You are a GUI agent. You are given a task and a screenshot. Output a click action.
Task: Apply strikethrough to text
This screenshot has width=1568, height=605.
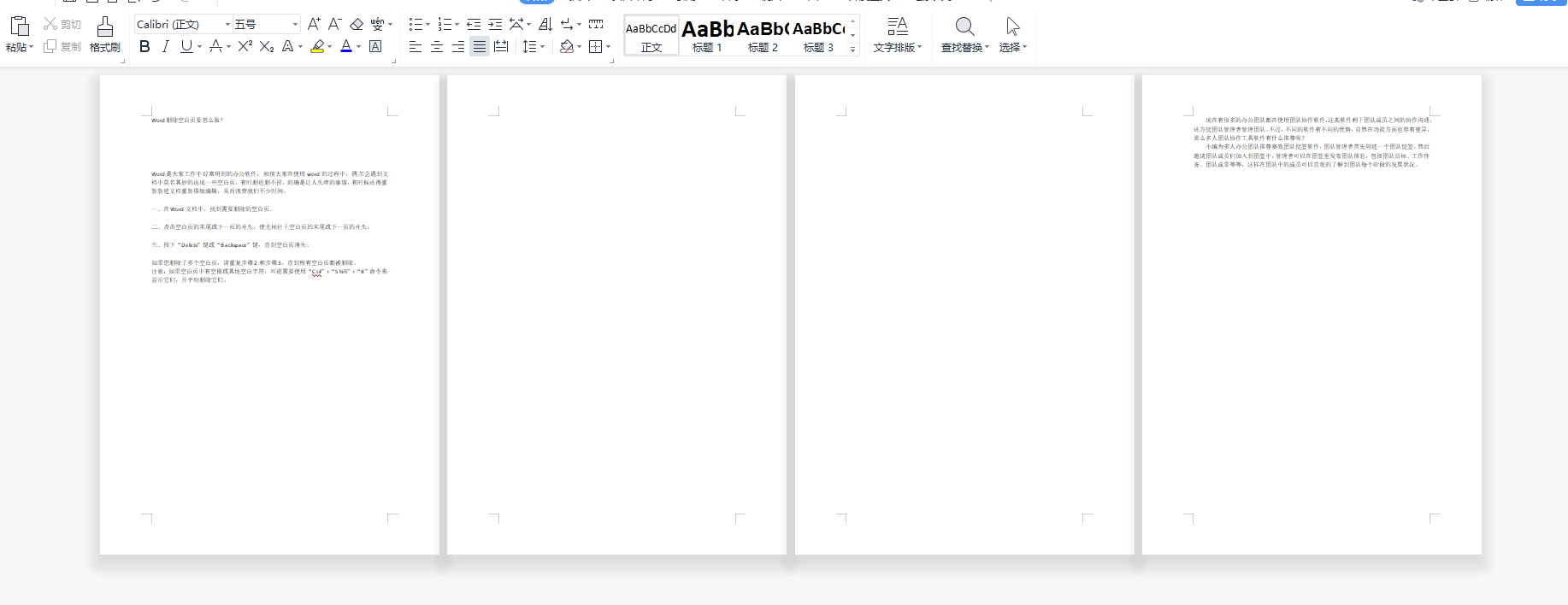point(216,47)
